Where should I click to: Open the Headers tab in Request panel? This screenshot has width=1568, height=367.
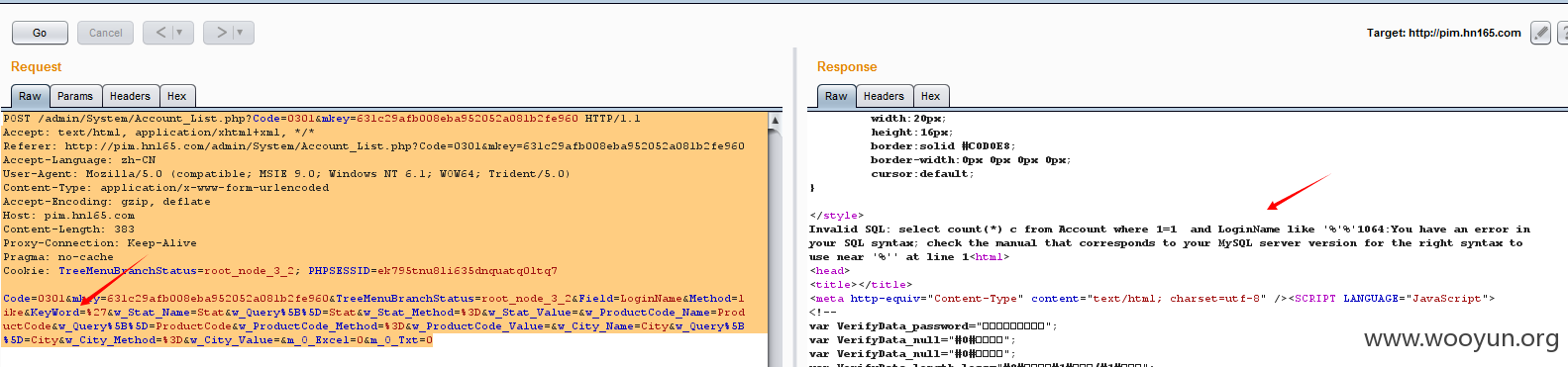coord(130,96)
